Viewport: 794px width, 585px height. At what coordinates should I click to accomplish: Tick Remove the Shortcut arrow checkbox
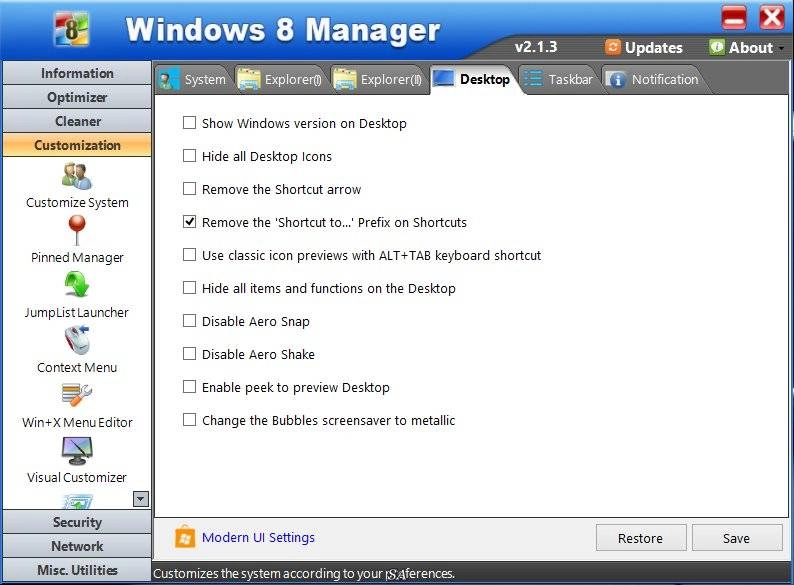coord(189,189)
